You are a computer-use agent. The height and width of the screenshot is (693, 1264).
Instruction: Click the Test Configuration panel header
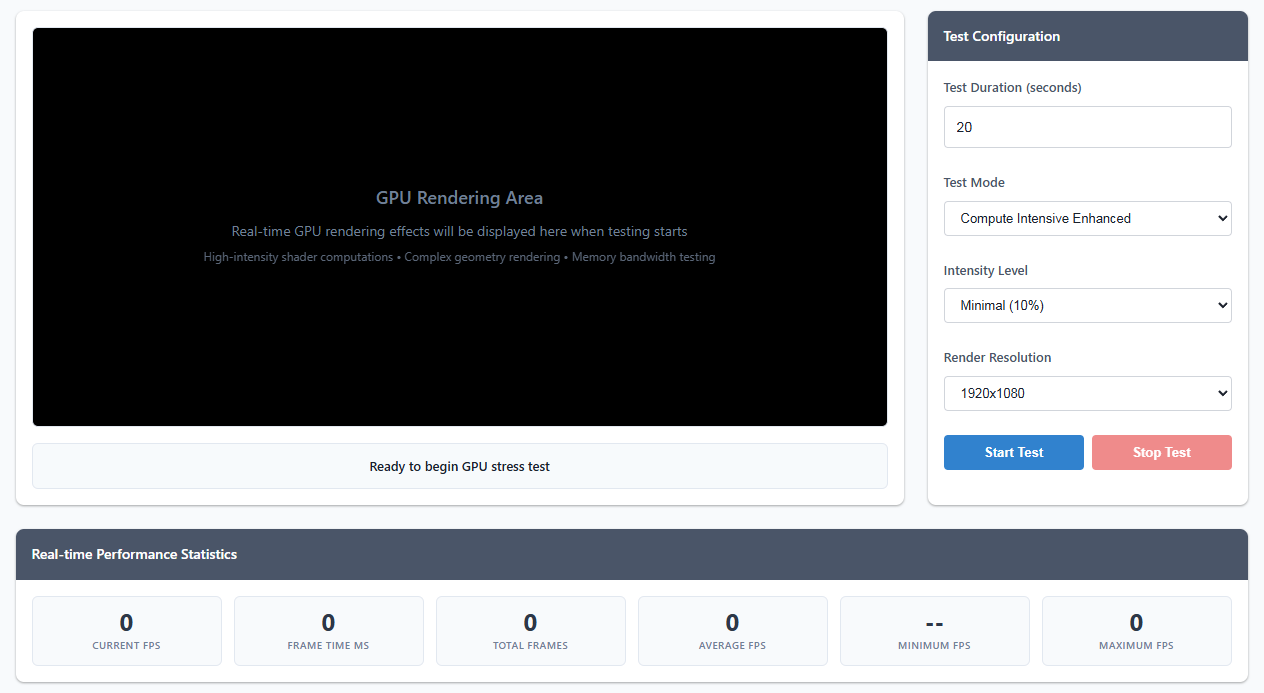(x=1087, y=36)
